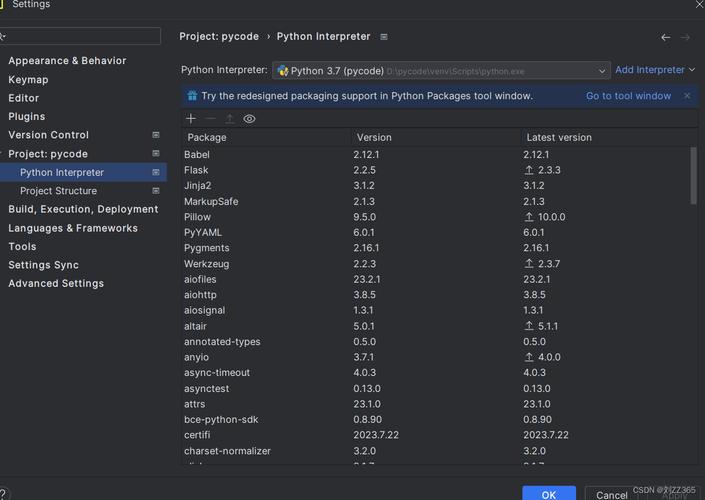This screenshot has width=705, height=500.
Task: Click the package list vertical scrollbar
Action: click(x=693, y=175)
